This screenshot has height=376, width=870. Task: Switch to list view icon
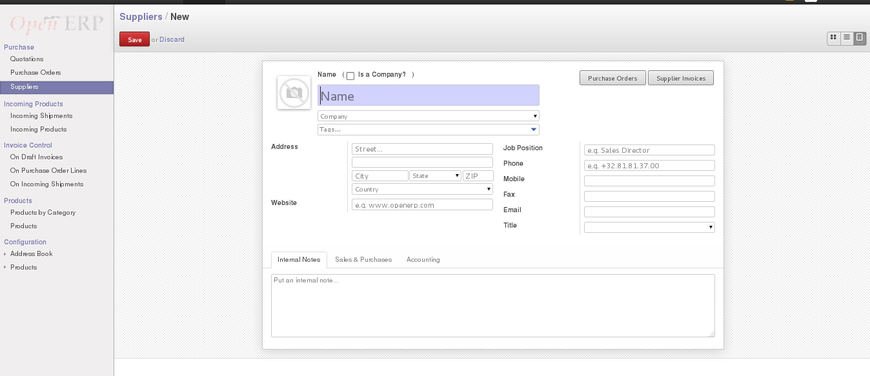pyautogui.click(x=847, y=38)
